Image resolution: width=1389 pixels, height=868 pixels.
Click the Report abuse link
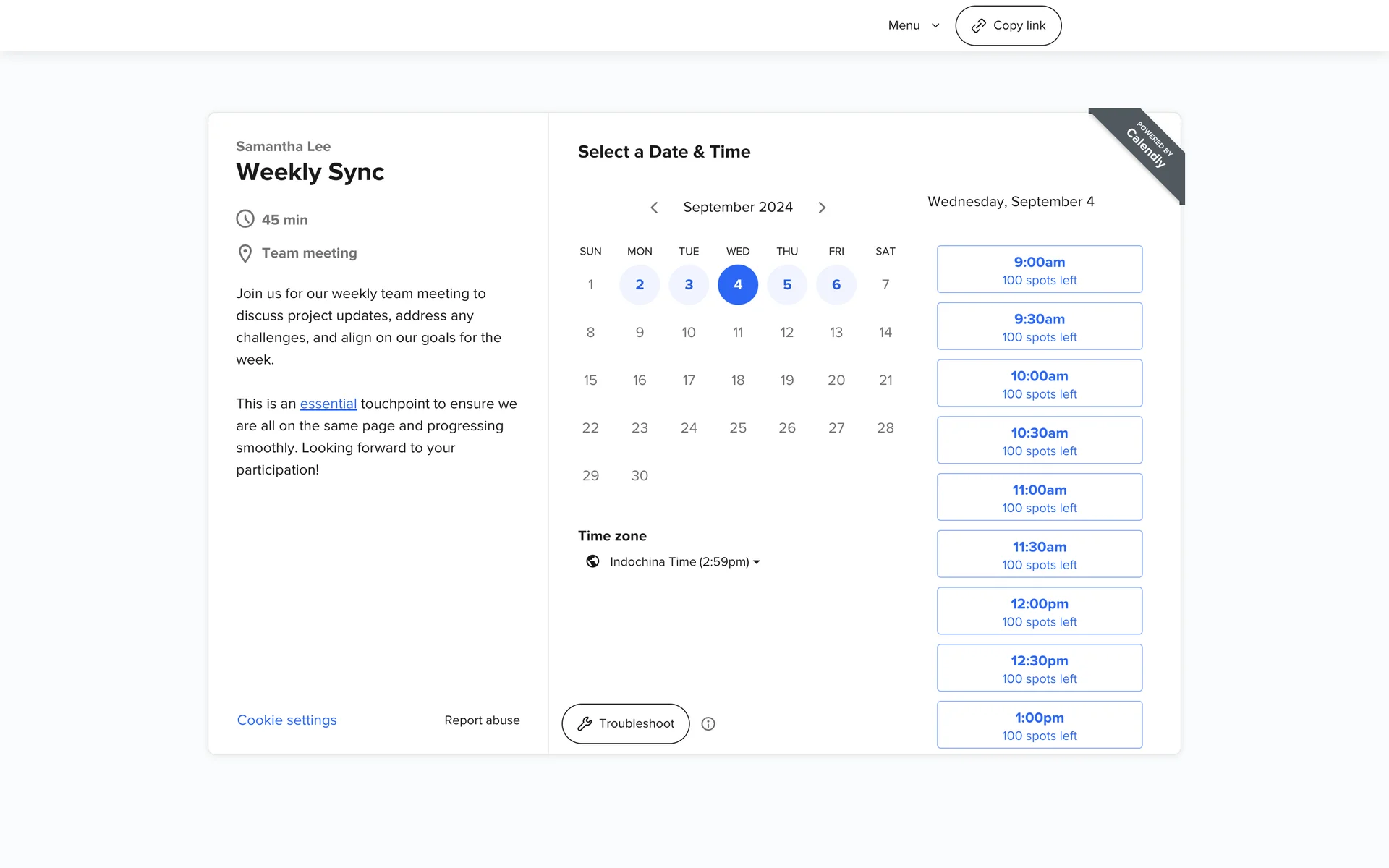(x=482, y=720)
